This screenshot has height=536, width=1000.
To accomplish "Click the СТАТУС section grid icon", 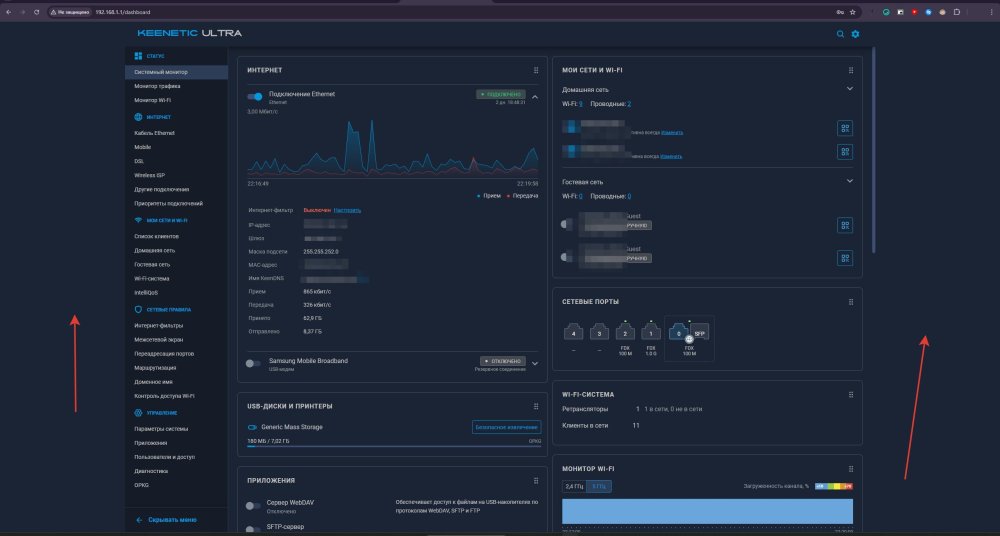I will click(138, 56).
